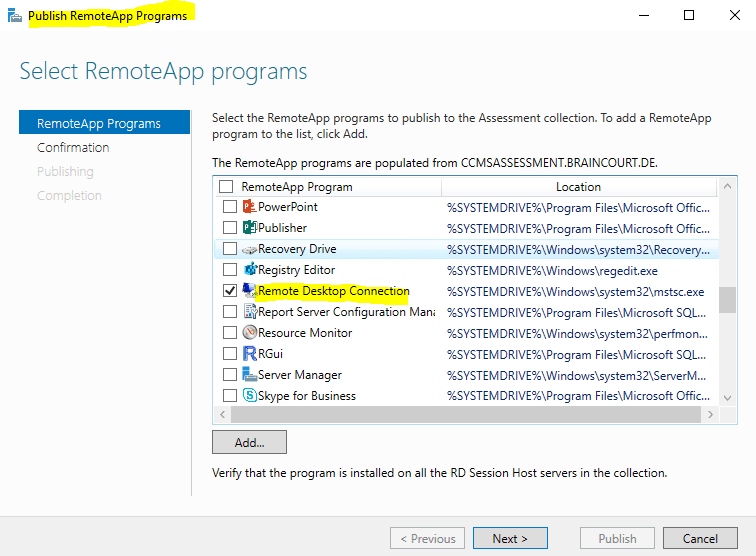
Task: Click the Publisher program icon
Action: 249,228
